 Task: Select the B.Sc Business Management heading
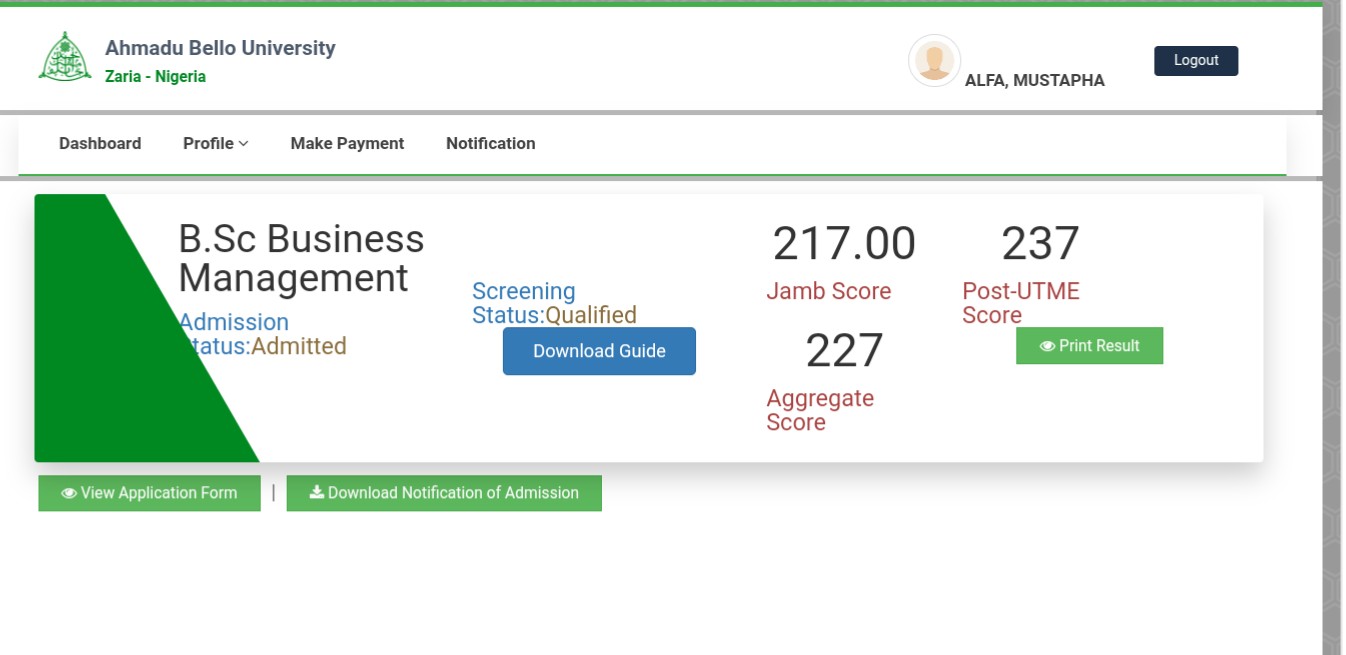[x=301, y=258]
